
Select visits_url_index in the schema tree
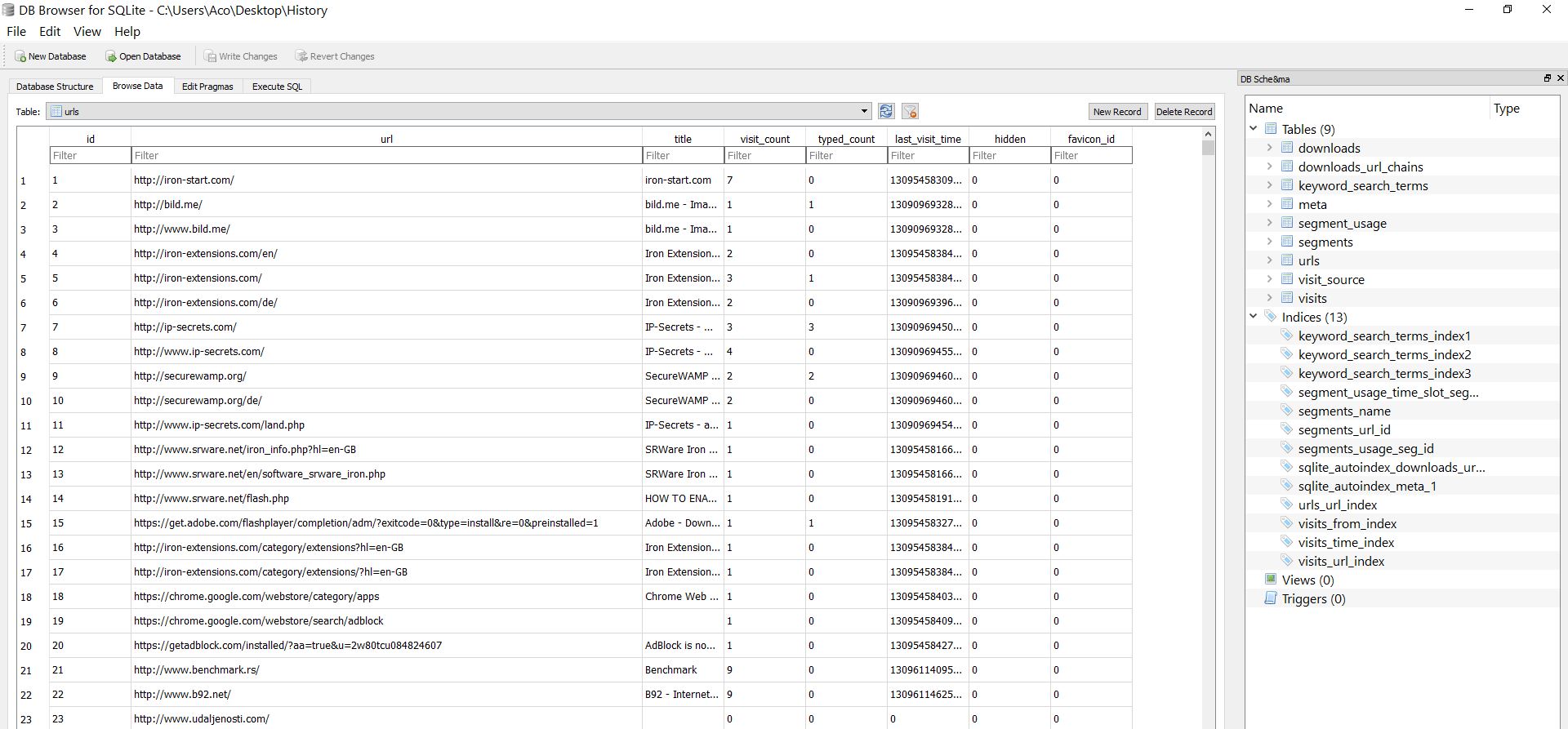click(1341, 561)
